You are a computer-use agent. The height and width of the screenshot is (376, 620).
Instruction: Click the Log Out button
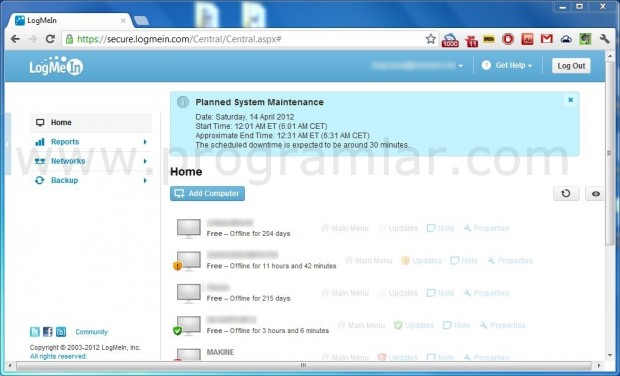tap(571, 66)
